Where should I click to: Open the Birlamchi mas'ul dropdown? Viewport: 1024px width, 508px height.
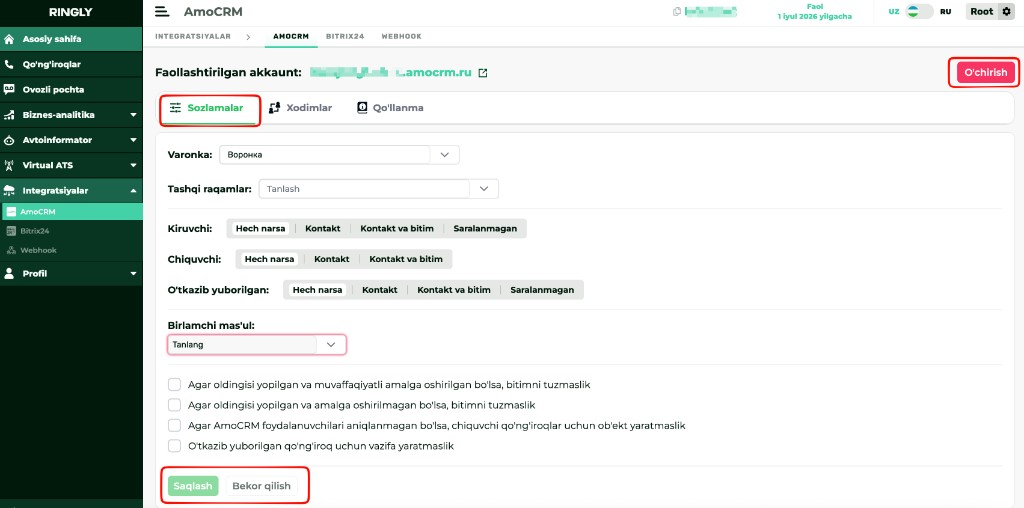click(257, 345)
